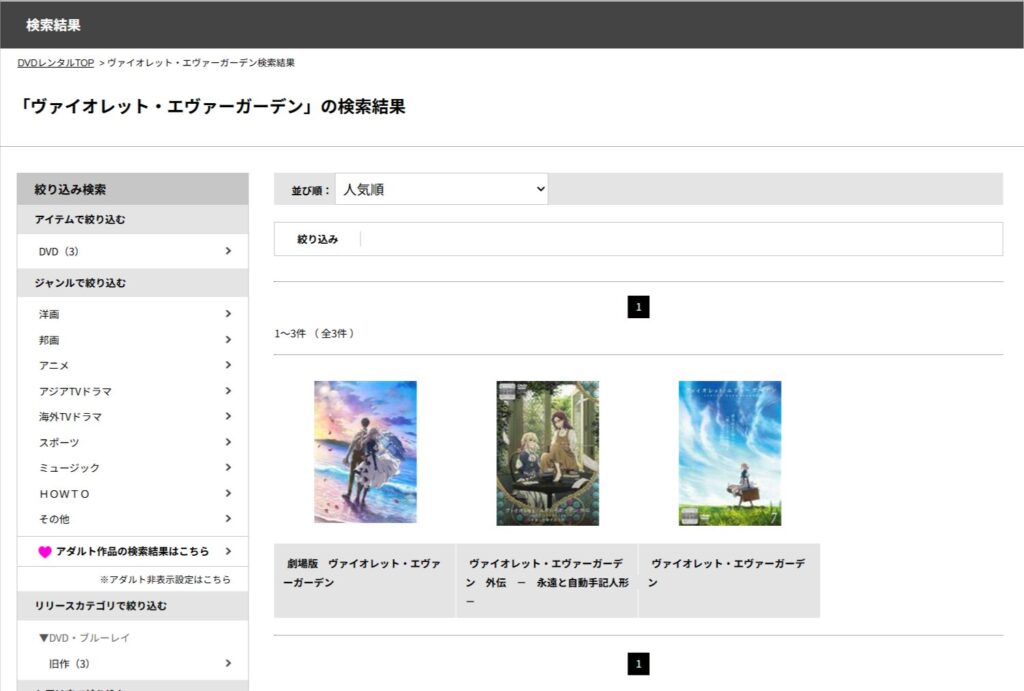Click the chevron beside 洋画
The height and width of the screenshot is (691, 1024).
pos(228,313)
